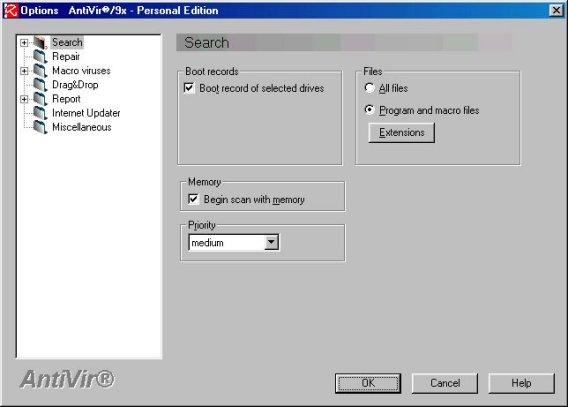The image size is (568, 407).
Task: Close the Options dialog window
Action: 556,10
